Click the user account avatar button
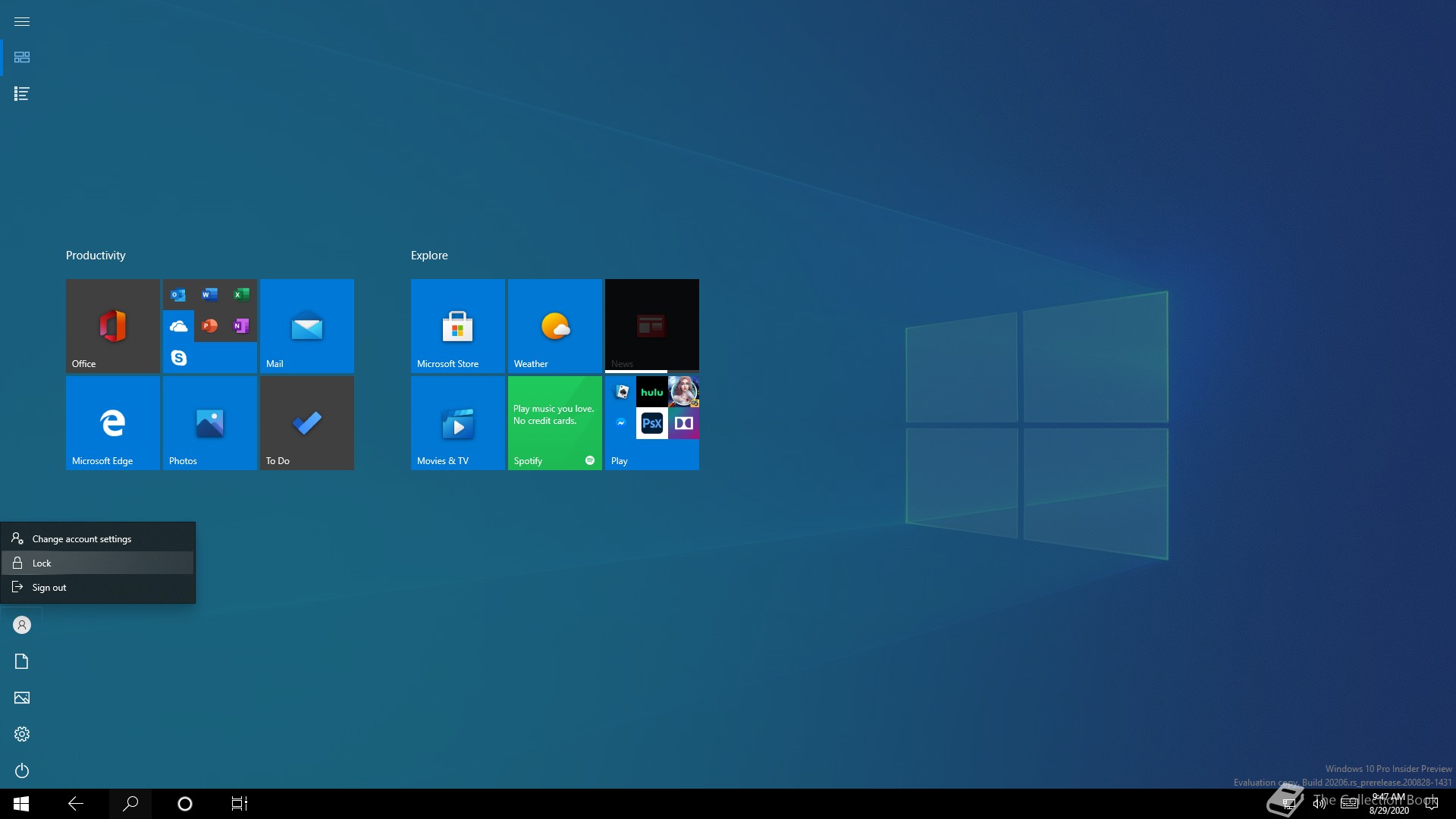Image resolution: width=1456 pixels, height=819 pixels. (x=22, y=625)
